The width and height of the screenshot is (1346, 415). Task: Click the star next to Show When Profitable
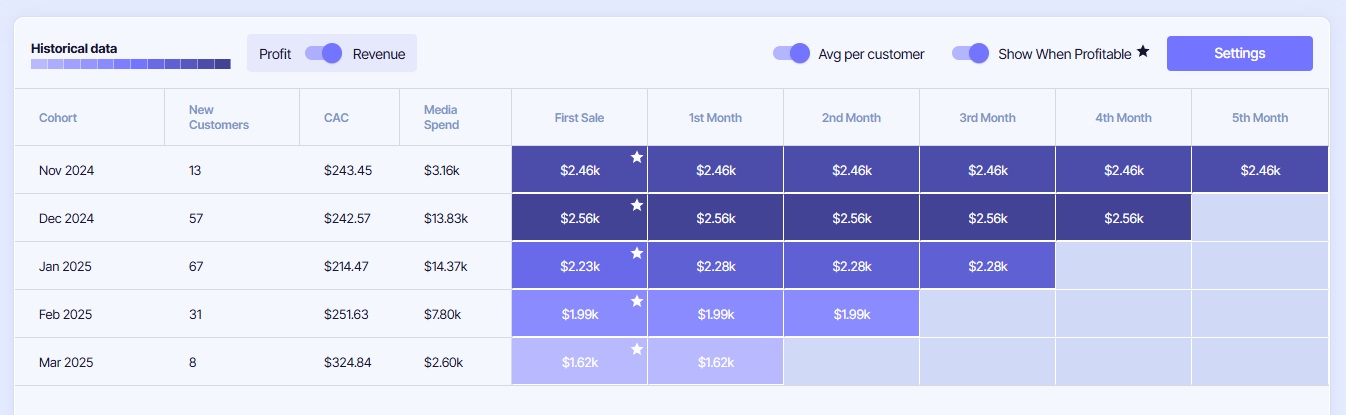[x=1143, y=52]
